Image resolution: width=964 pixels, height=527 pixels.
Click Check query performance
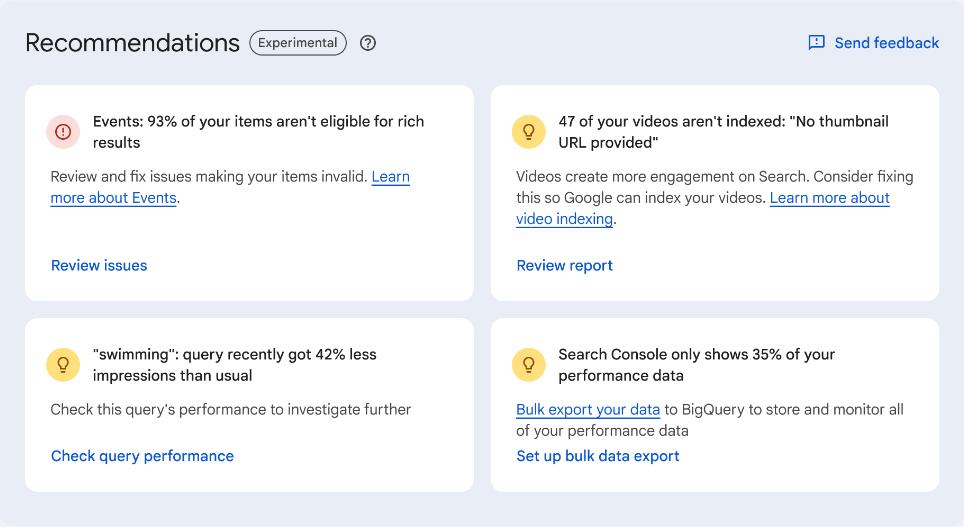[x=142, y=456]
